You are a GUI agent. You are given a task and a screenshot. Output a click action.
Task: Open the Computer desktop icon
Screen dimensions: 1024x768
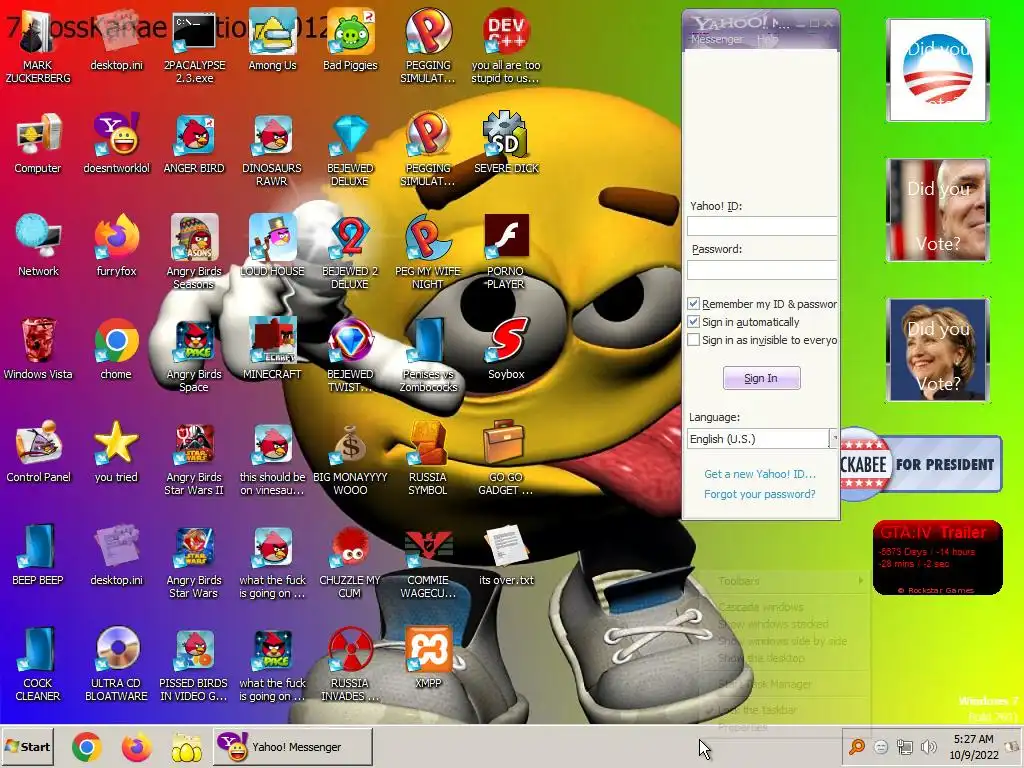pyautogui.click(x=38, y=144)
